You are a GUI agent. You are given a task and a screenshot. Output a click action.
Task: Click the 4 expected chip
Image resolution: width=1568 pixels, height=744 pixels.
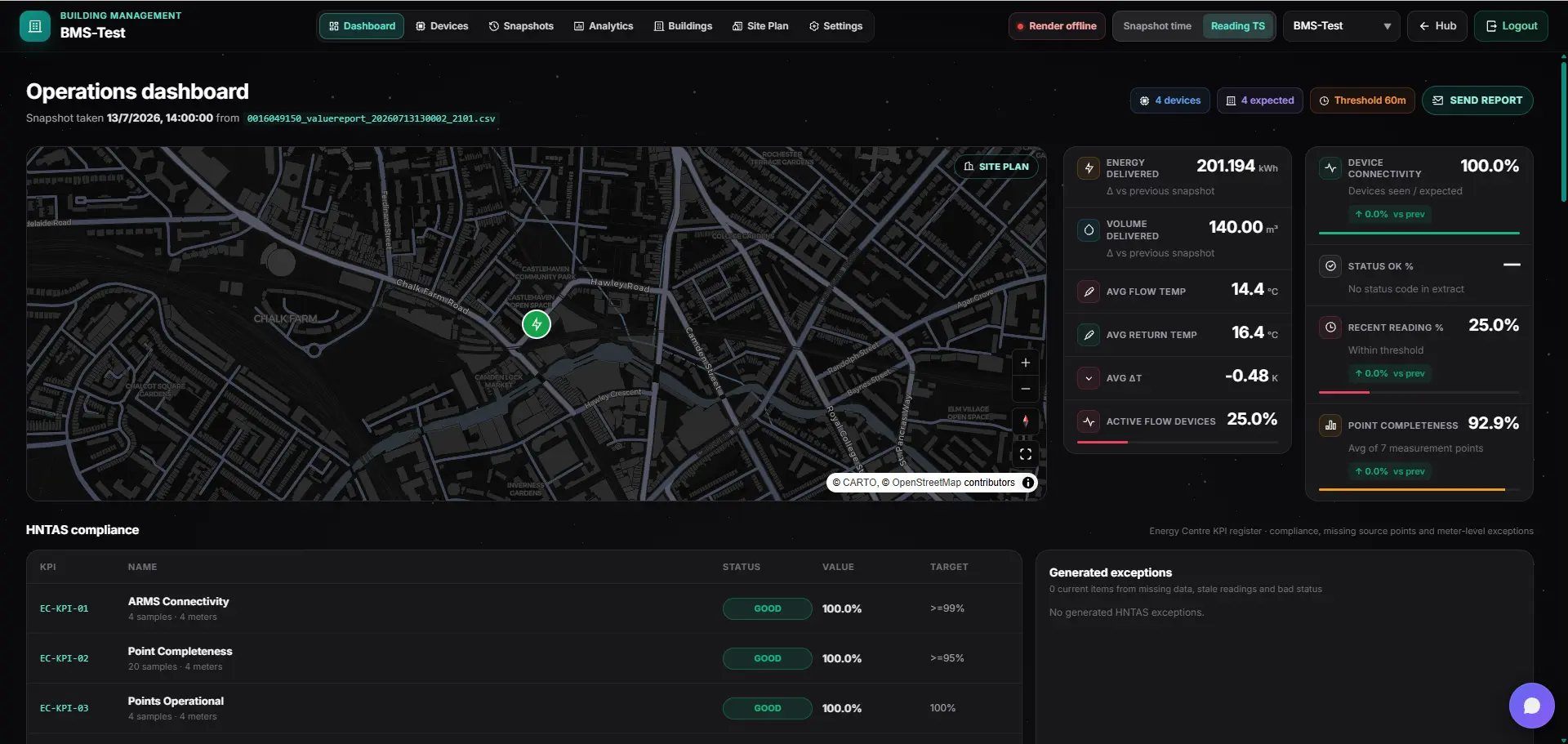click(x=1259, y=100)
